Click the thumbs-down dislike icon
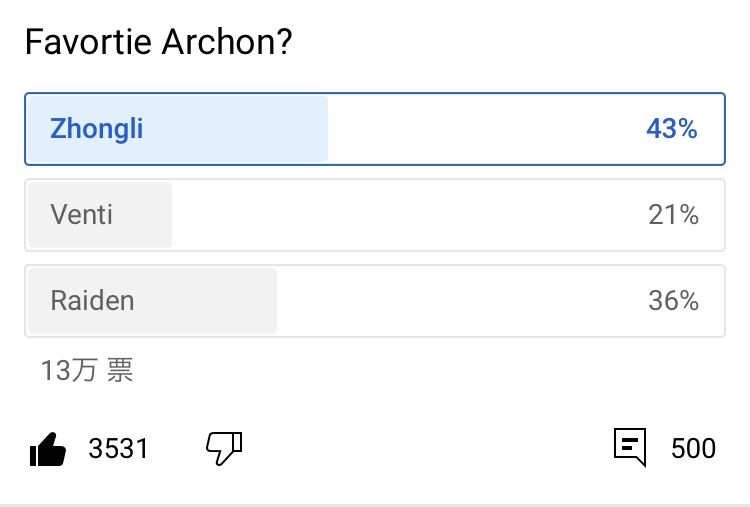 [224, 448]
